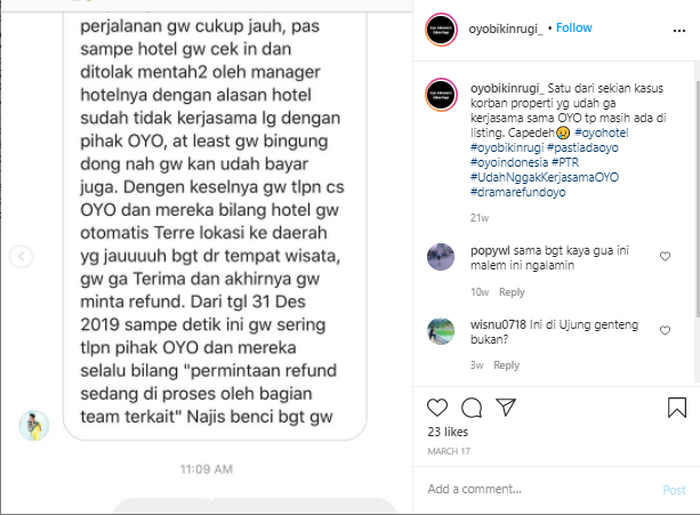Like the post with the heart icon

click(437, 407)
